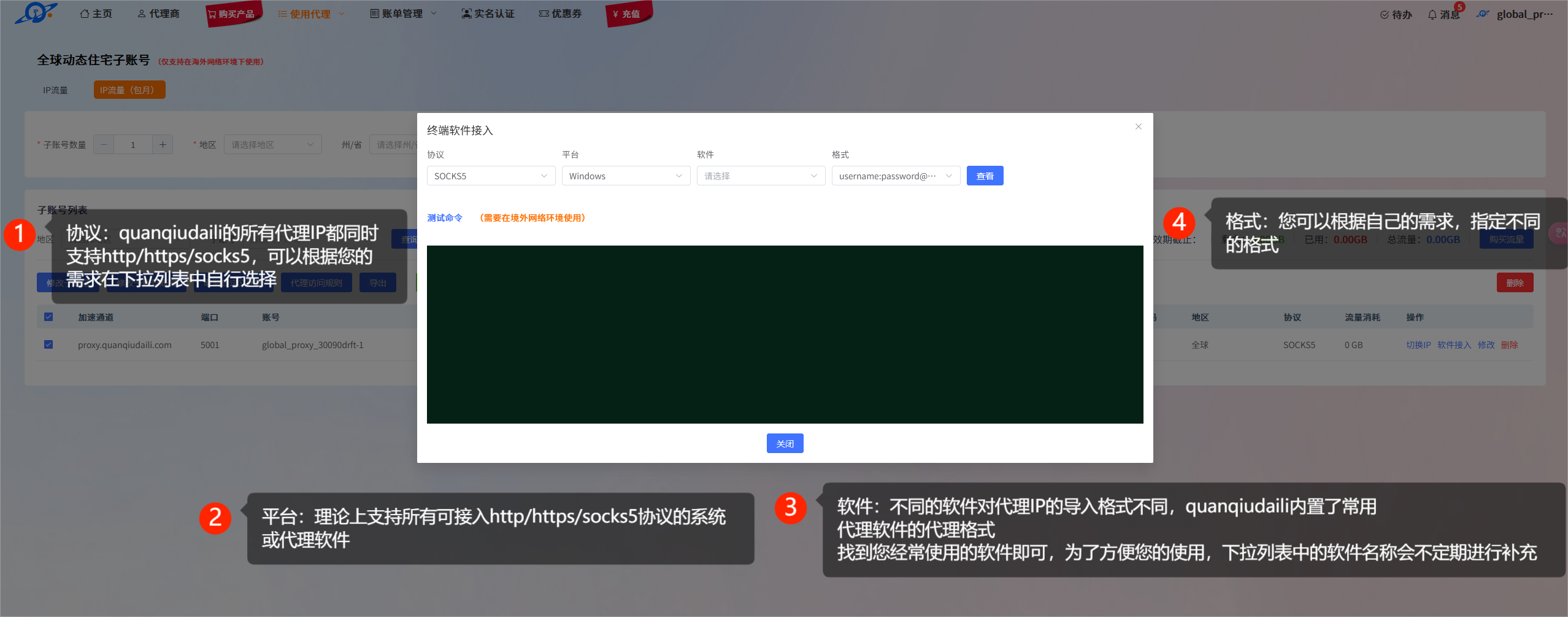
Task: Toggle the select-all checkbox in the table header
Action: [x=48, y=317]
